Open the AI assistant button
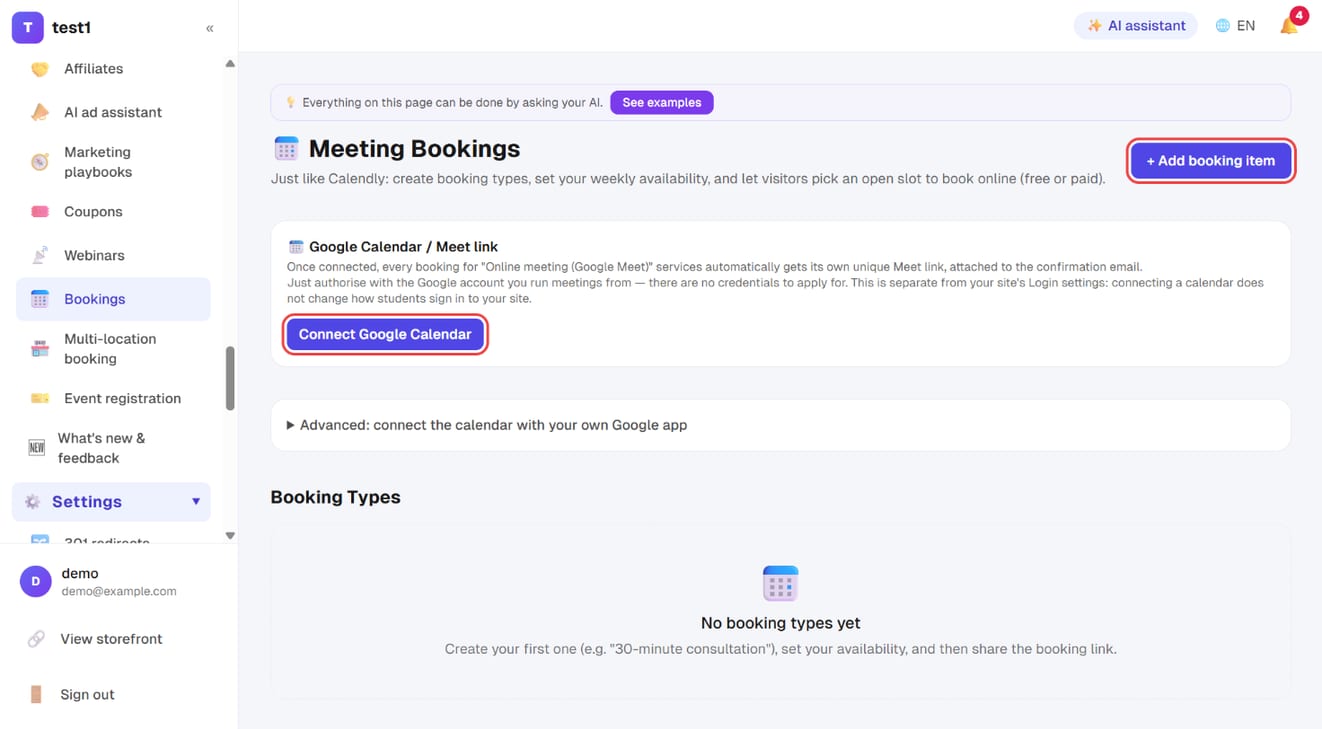Screen dimensions: 1322x729 (x=1136, y=26)
